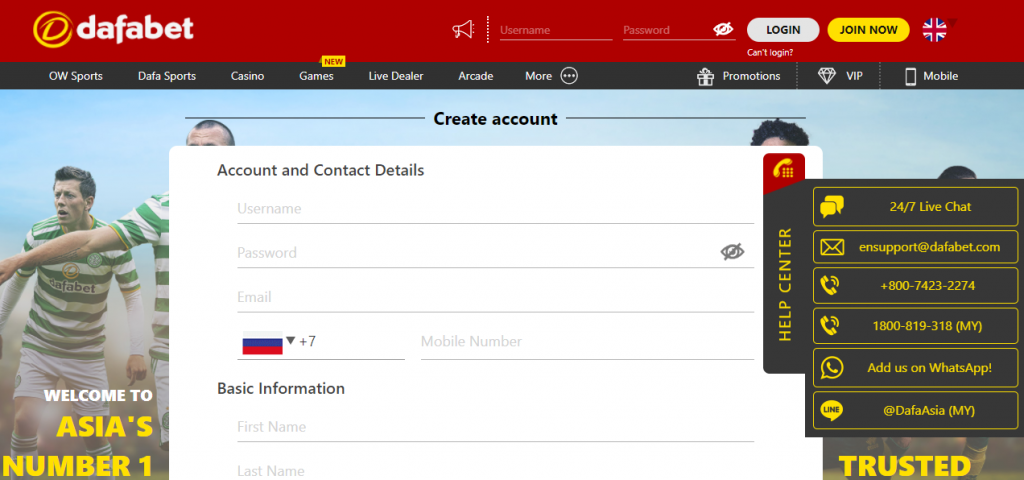
Task: Click the Promotions gift icon
Action: (705, 76)
